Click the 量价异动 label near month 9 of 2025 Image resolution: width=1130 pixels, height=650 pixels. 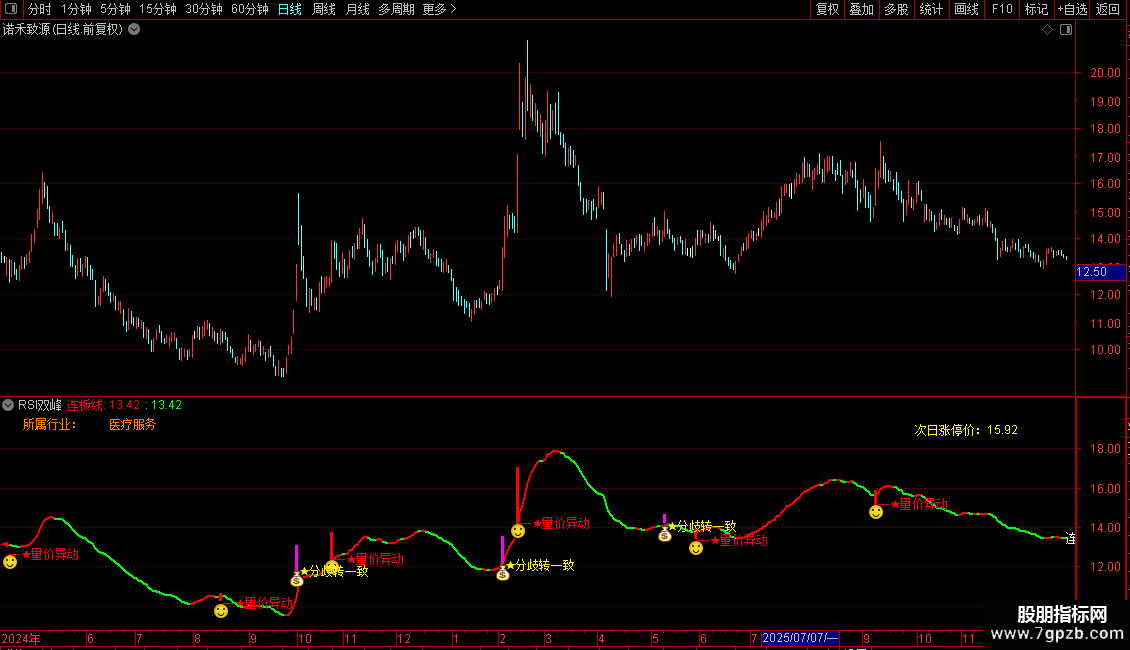[x=923, y=504]
